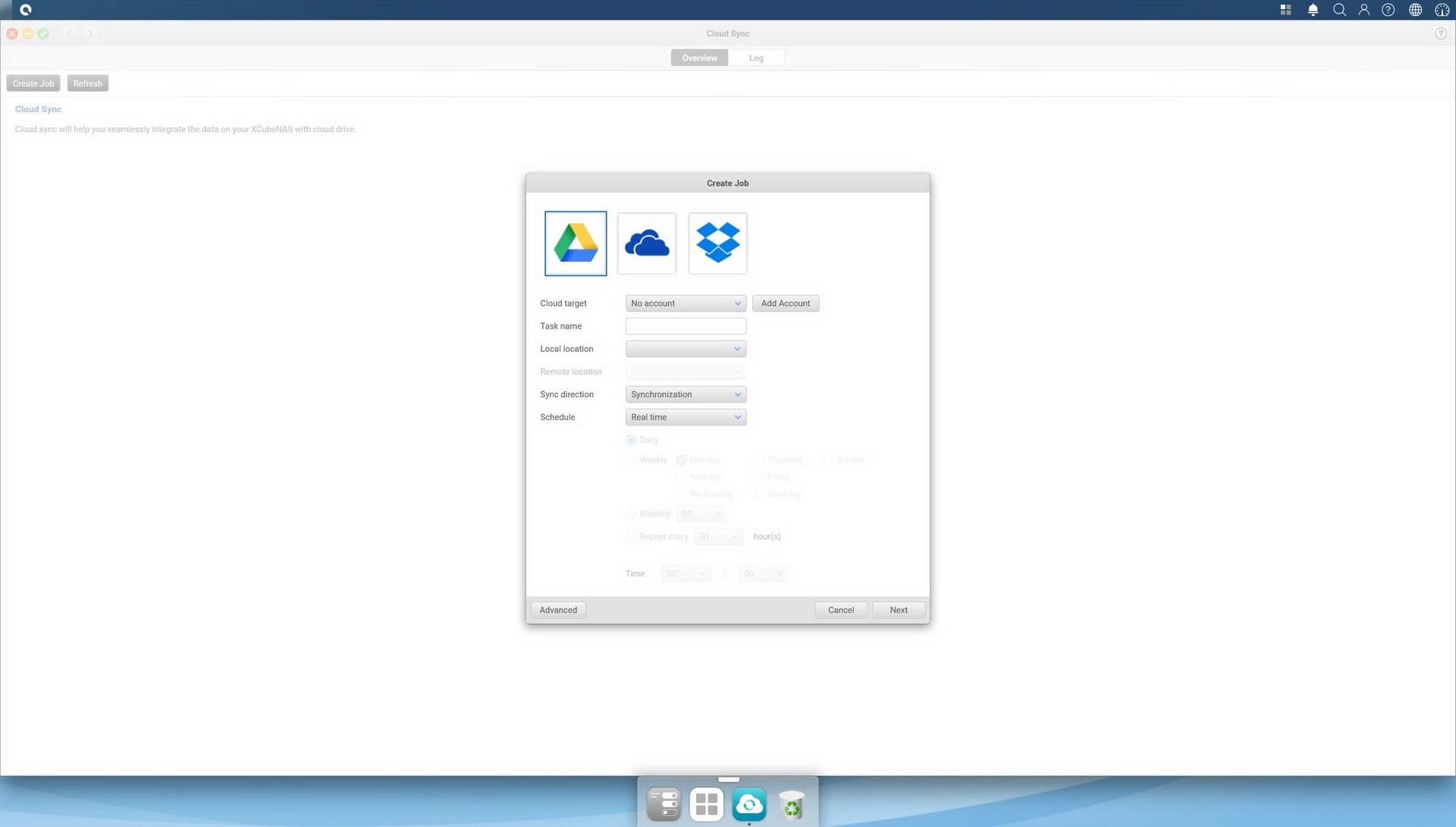Open the Monthly day dropdown
This screenshot has height=827, width=1456.
click(x=701, y=514)
